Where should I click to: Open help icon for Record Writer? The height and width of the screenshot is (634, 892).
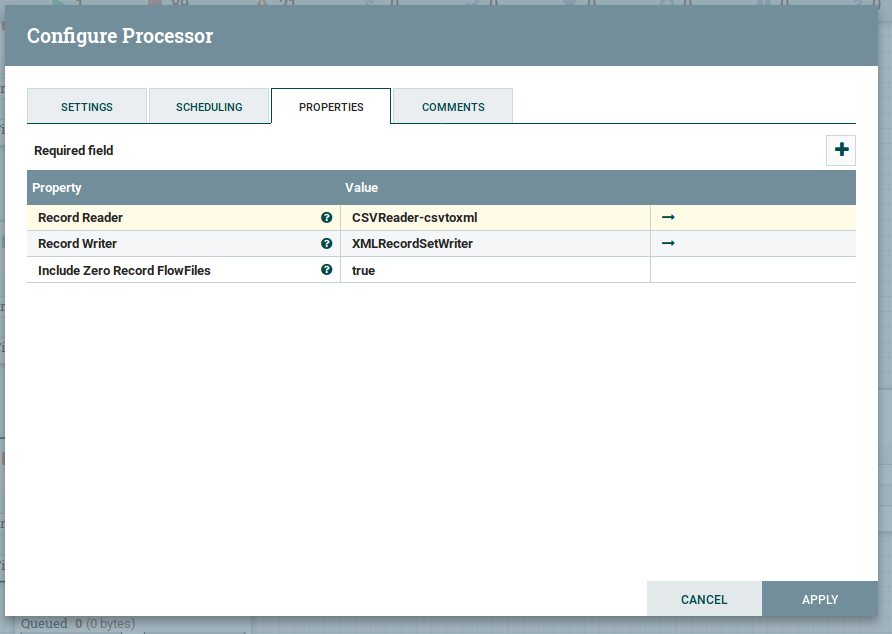tap(326, 243)
